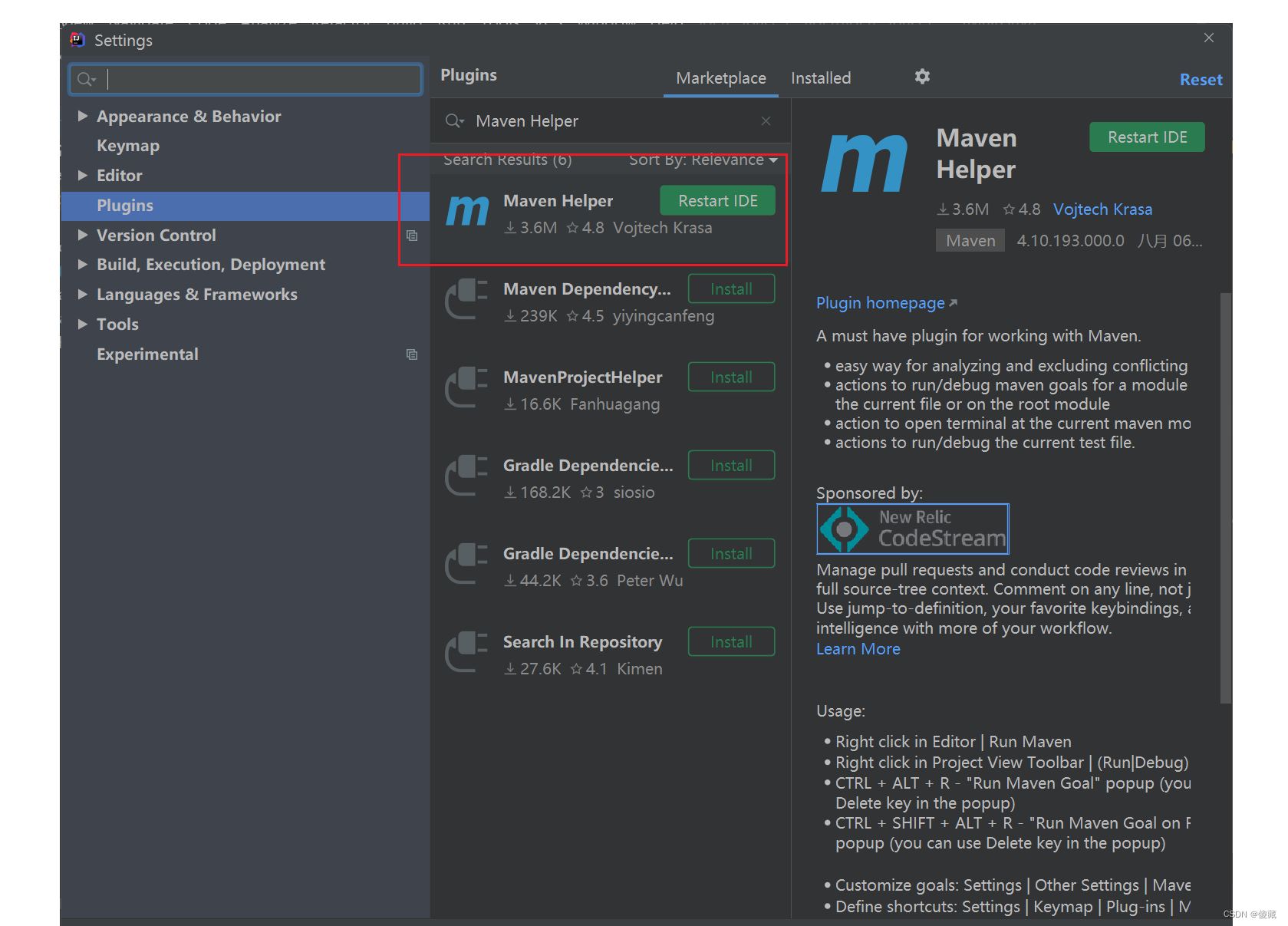Click the Peter Wu Gradle Dependencies plug icon

tap(467, 564)
